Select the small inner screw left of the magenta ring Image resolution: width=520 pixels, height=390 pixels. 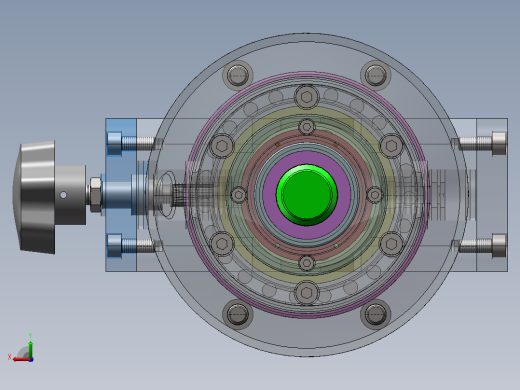tap(239, 195)
